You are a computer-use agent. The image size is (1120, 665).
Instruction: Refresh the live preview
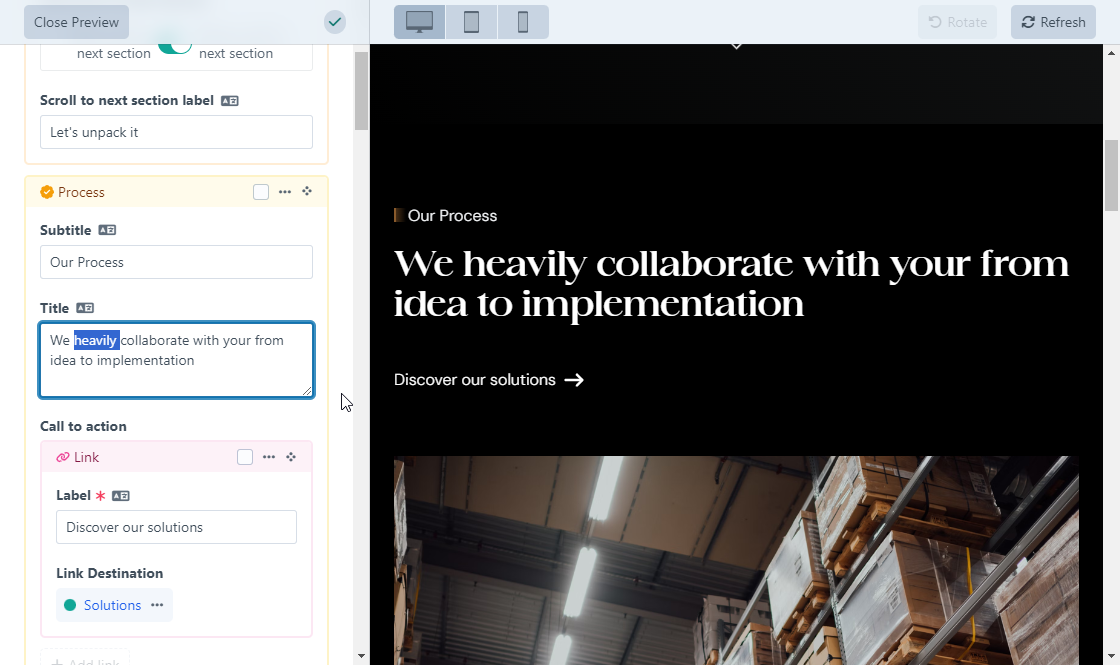1053,22
